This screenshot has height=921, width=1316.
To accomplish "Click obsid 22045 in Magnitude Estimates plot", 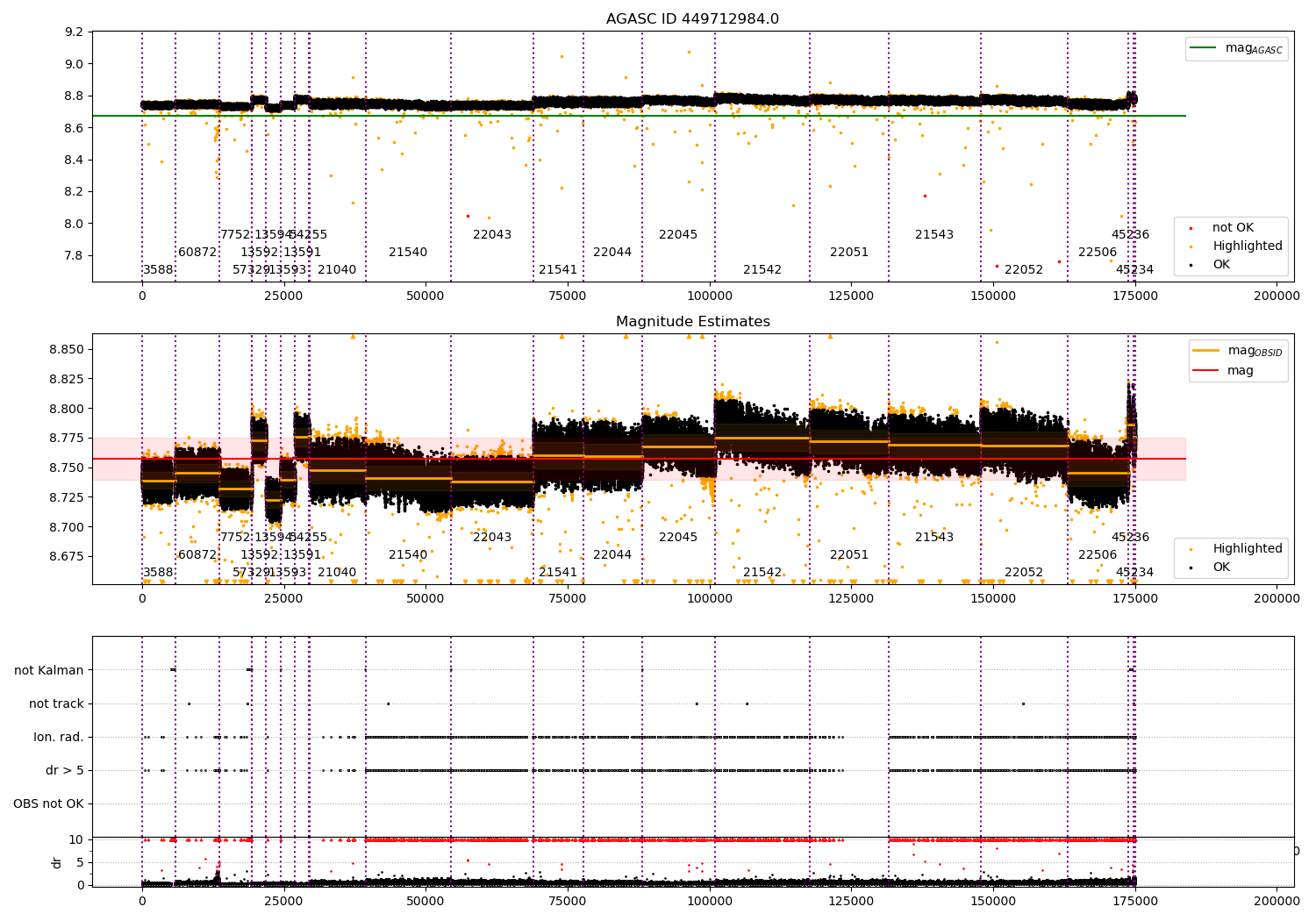I will point(678,538).
